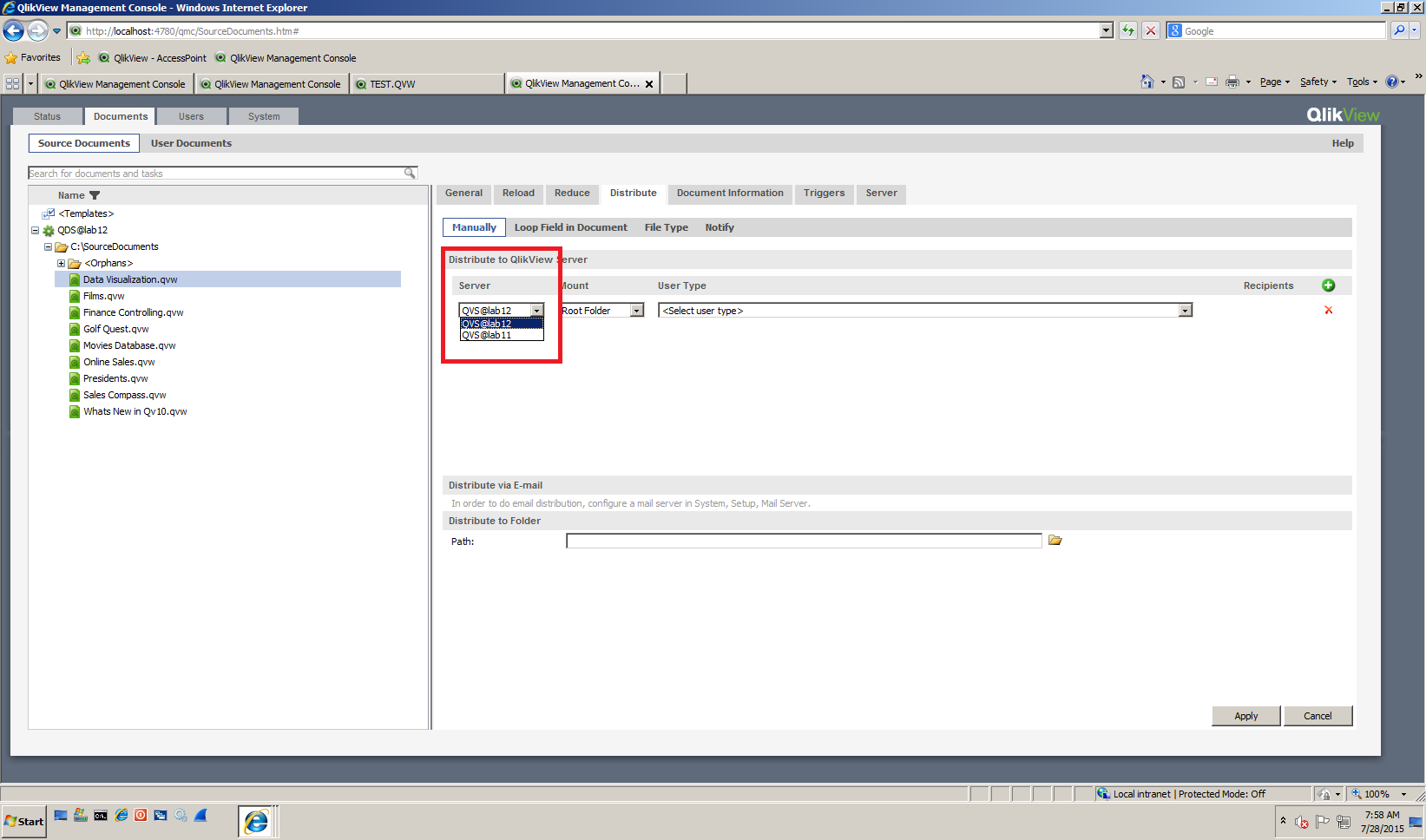Click the Favorites star icon
Screen dimensions: 1426x840
11,58
